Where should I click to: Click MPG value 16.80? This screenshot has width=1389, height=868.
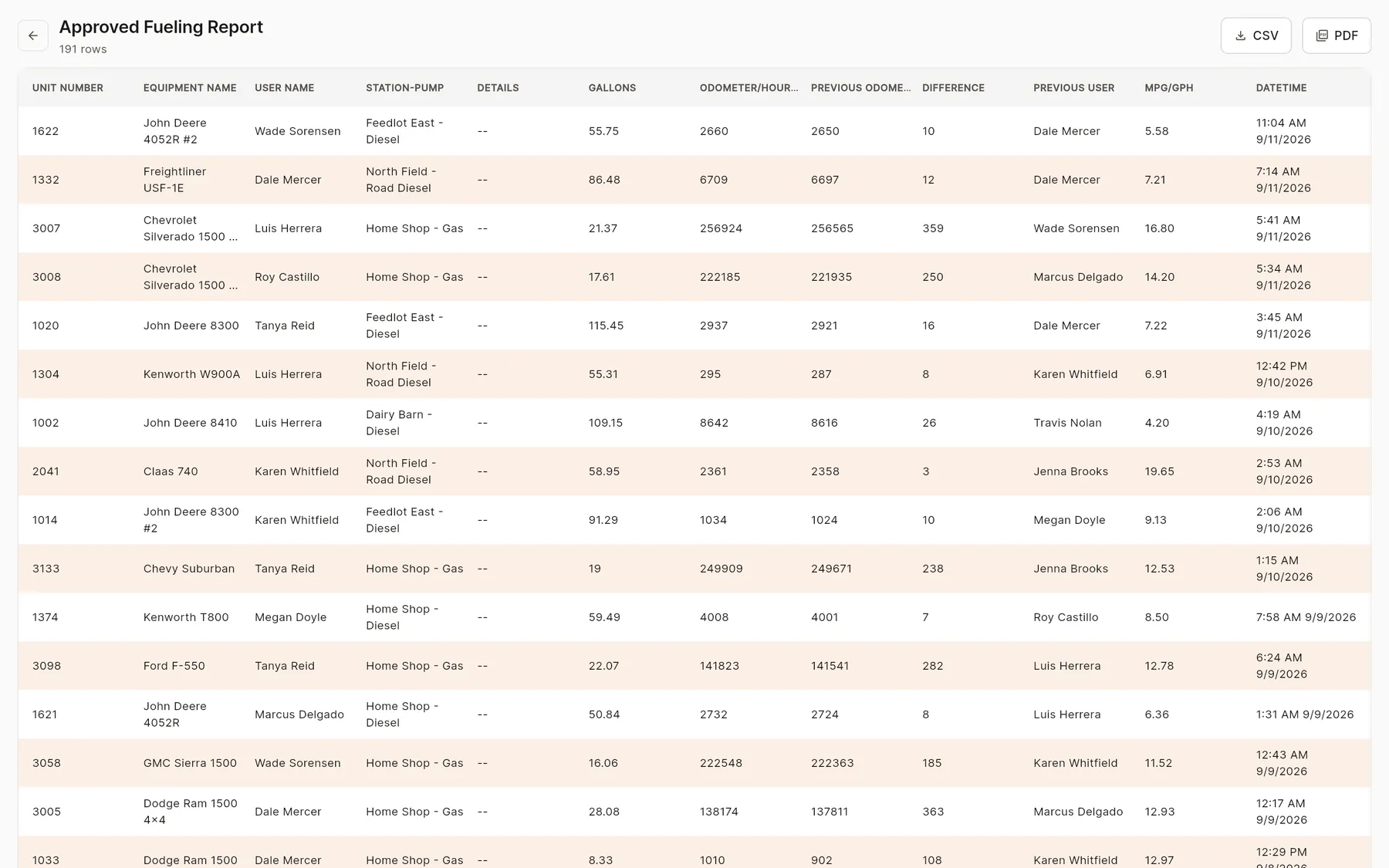[x=1159, y=228]
